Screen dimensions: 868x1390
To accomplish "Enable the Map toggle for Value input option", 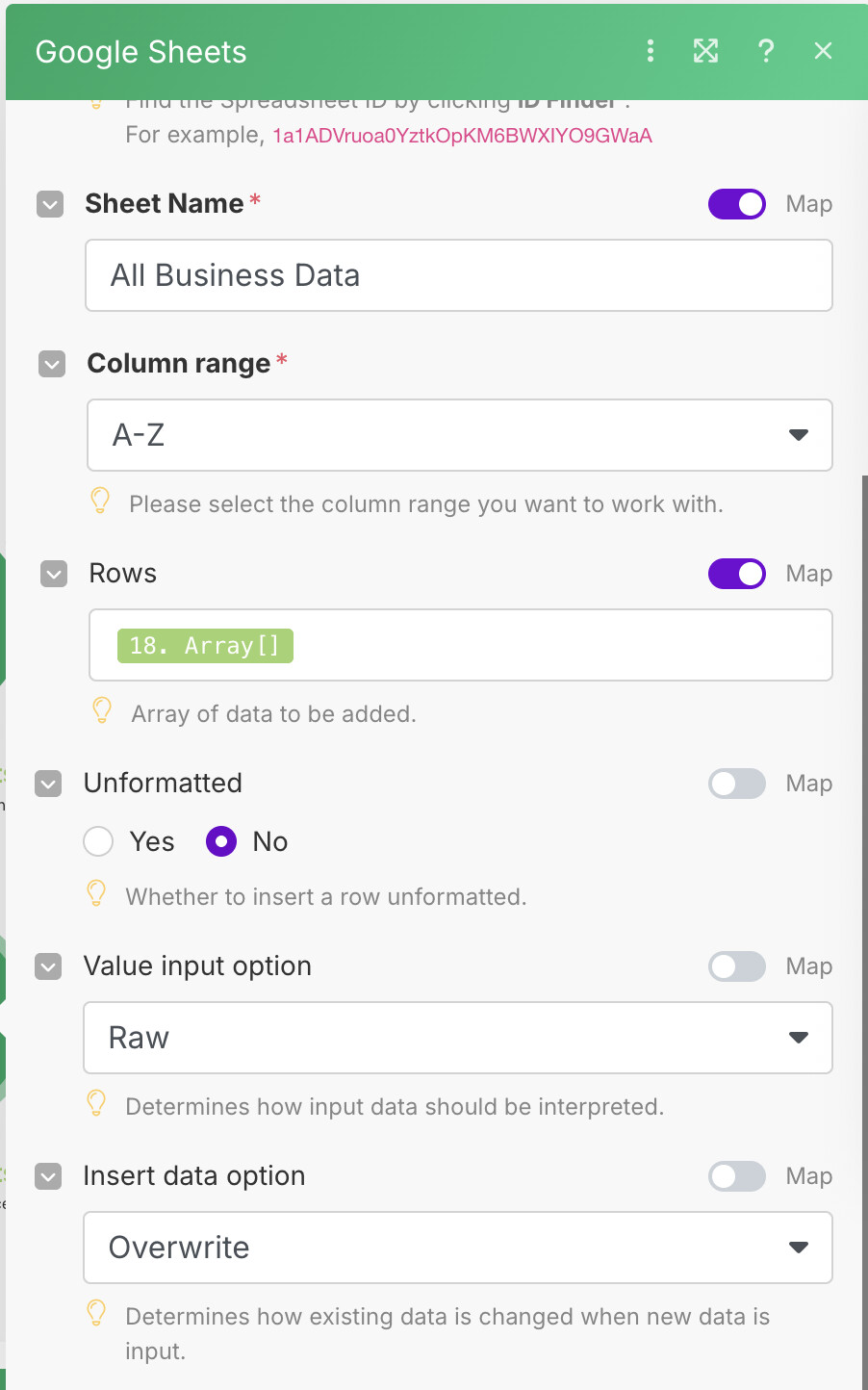I will coord(737,966).
